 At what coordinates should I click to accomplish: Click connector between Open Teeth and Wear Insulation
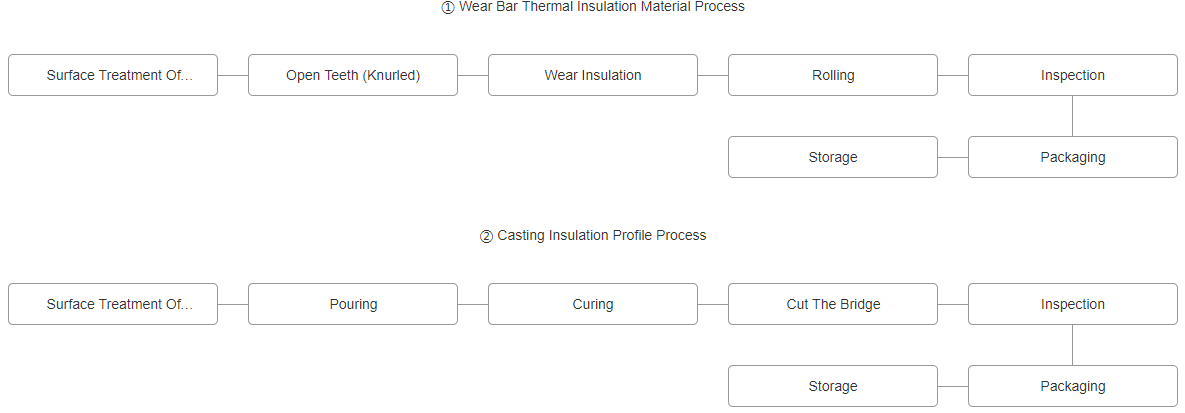(473, 75)
